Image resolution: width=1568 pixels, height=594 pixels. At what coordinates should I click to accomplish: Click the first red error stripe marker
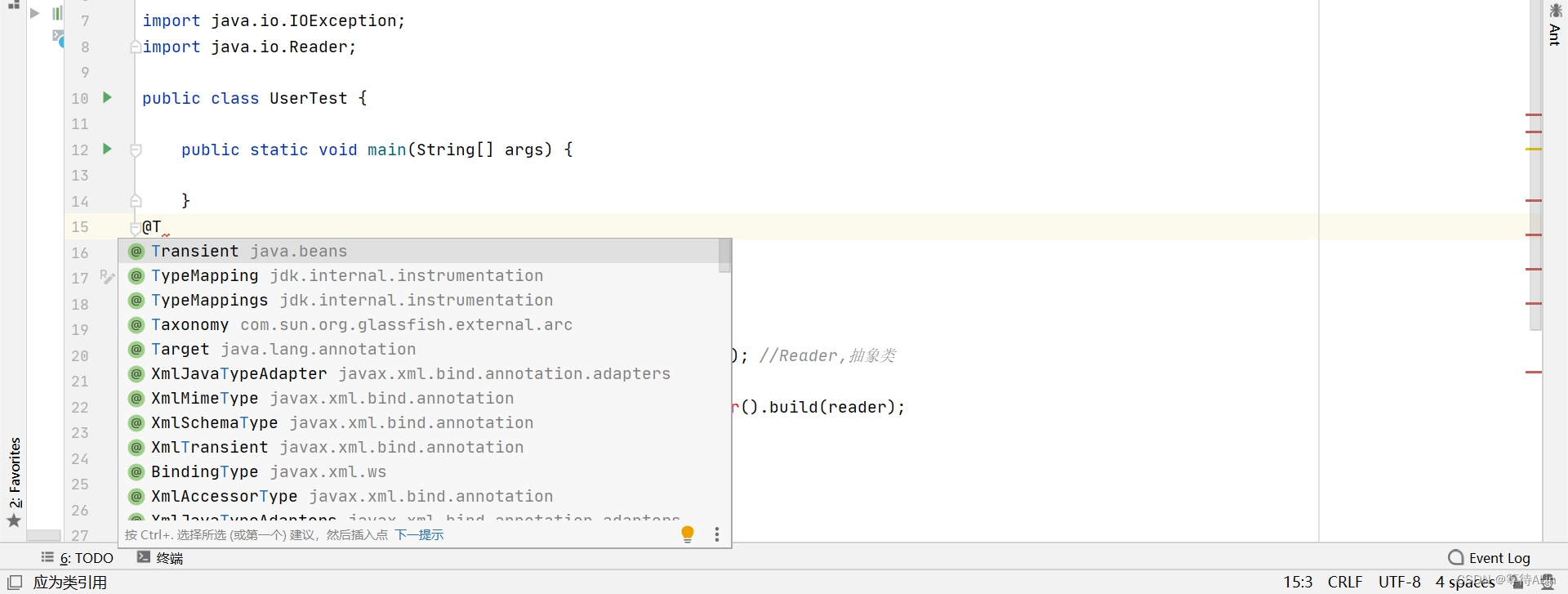click(x=1534, y=114)
